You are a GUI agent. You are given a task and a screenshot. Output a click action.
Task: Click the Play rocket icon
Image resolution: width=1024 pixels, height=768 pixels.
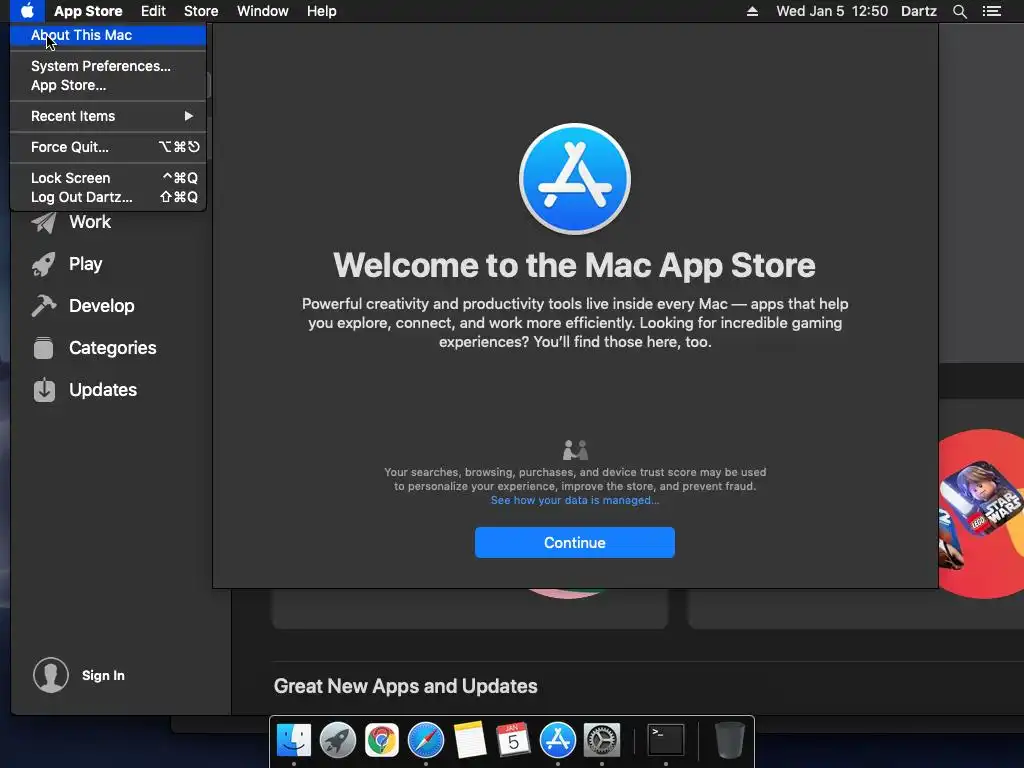(x=44, y=264)
